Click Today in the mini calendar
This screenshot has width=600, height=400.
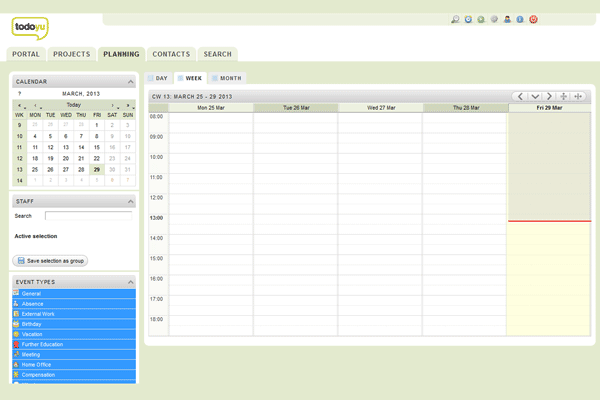click(x=74, y=104)
